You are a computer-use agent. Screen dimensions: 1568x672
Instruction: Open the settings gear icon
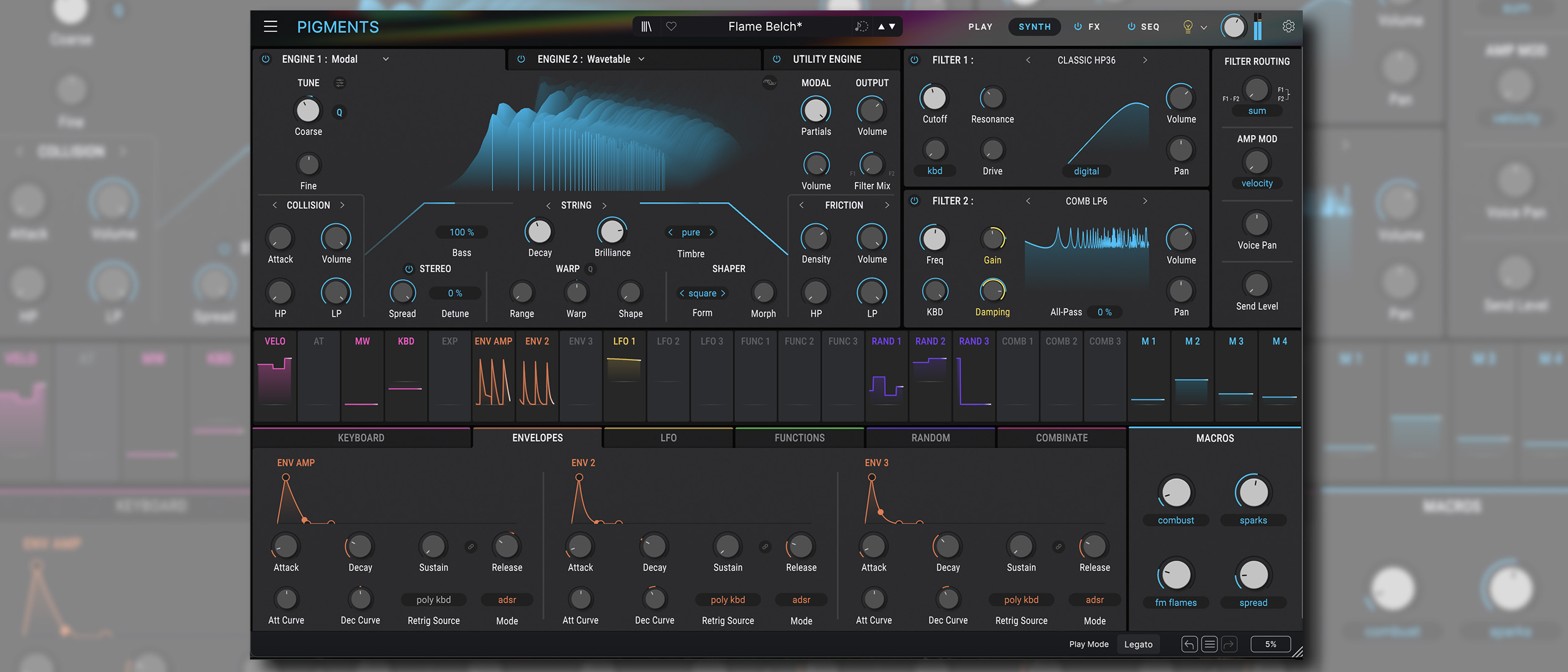pyautogui.click(x=1289, y=26)
